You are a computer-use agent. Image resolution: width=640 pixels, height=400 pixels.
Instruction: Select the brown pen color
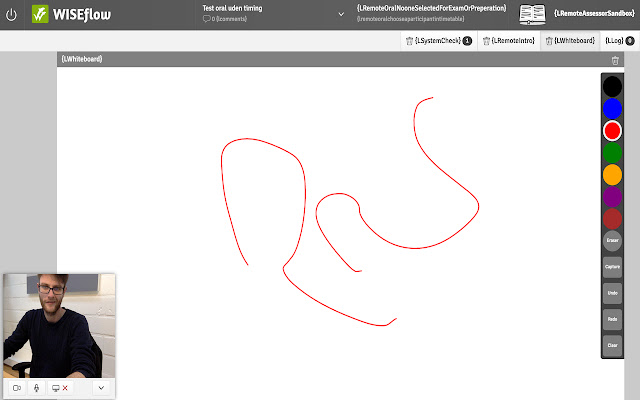pos(612,219)
